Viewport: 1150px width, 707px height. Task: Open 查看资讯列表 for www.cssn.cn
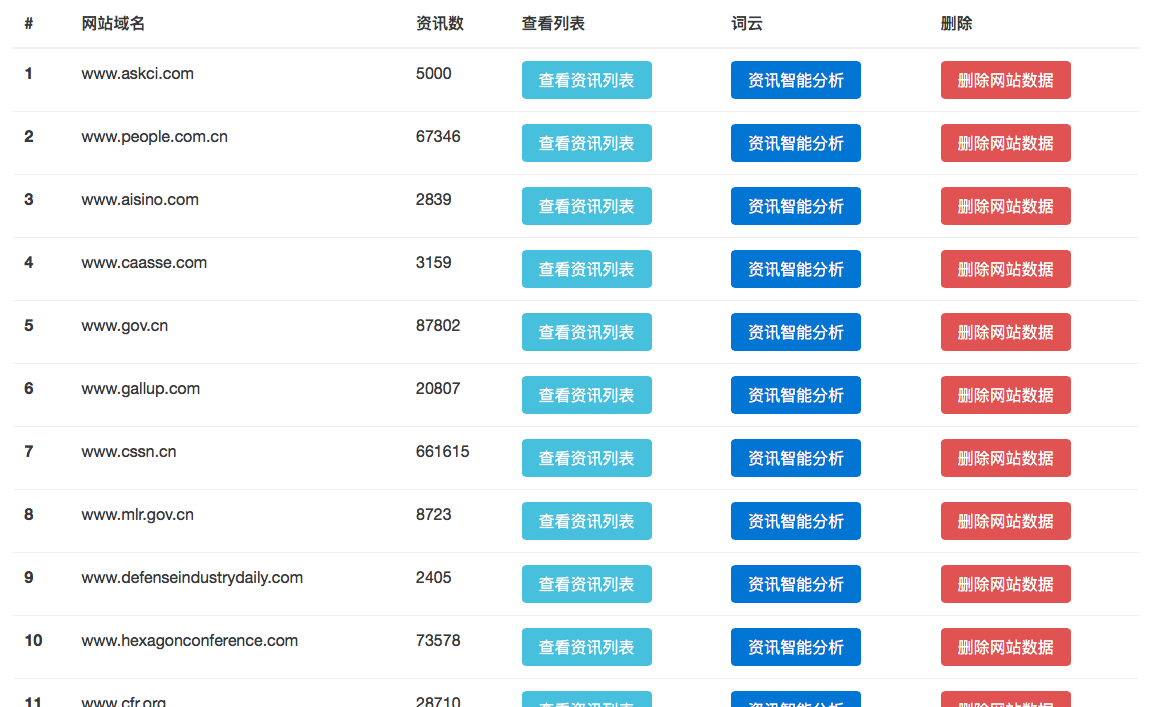coord(587,458)
